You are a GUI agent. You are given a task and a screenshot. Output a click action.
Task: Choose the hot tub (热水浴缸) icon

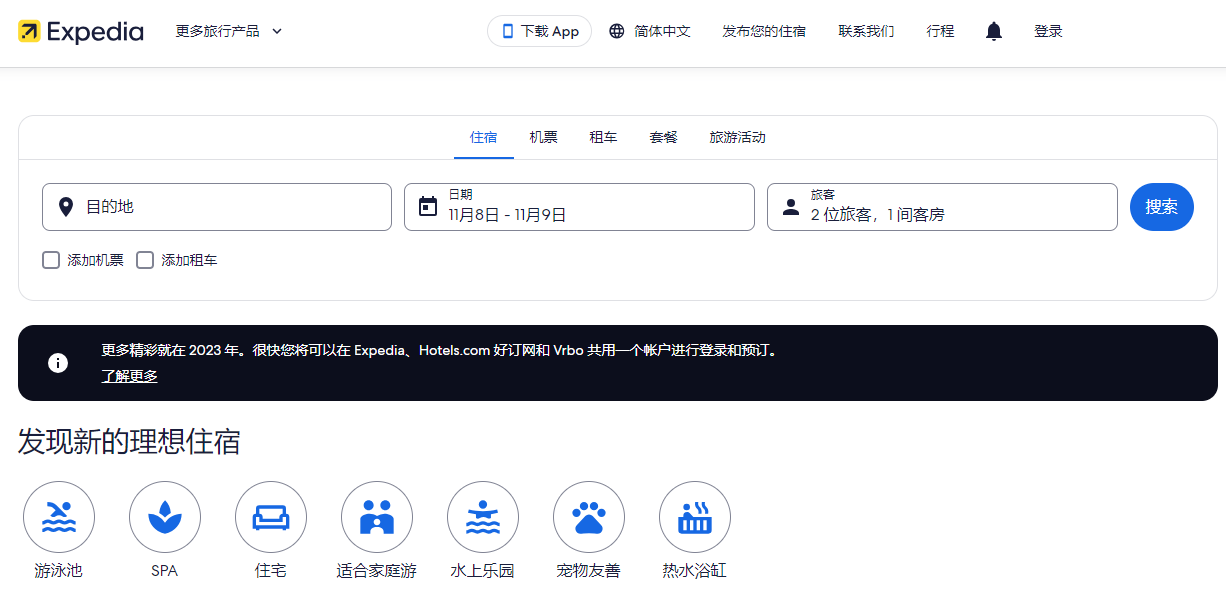695,517
